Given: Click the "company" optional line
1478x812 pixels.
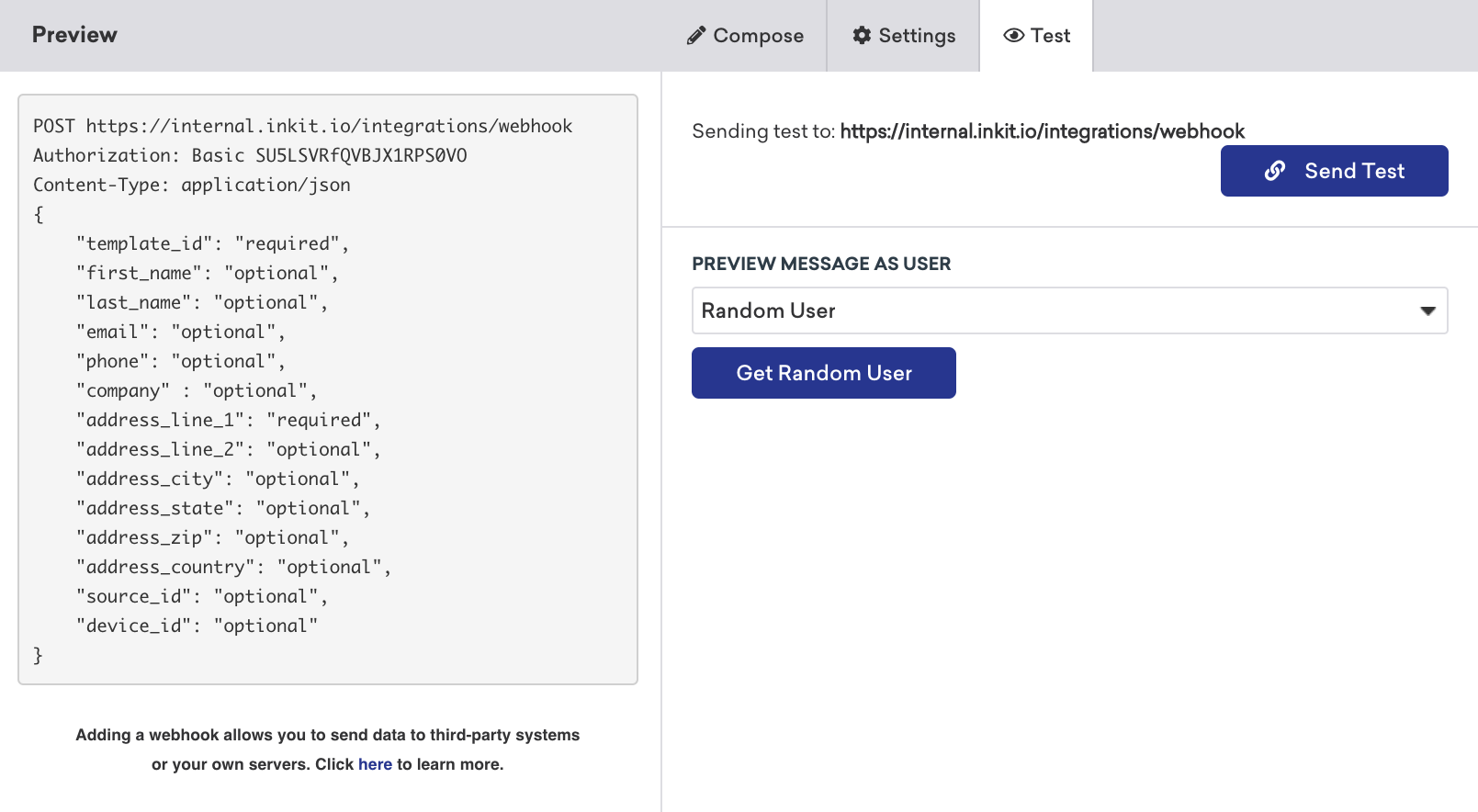Looking at the screenshot, I should [x=197, y=390].
